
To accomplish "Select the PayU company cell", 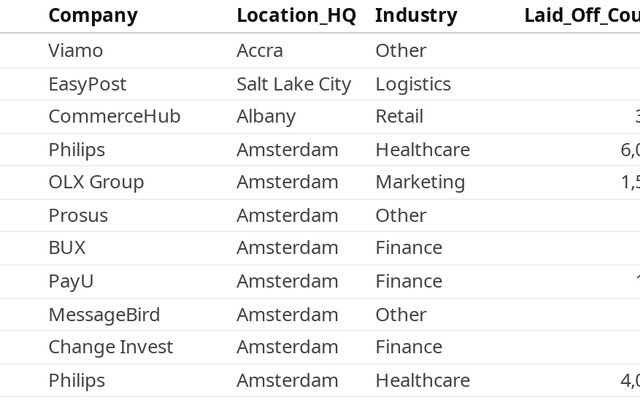I will click(x=71, y=281).
